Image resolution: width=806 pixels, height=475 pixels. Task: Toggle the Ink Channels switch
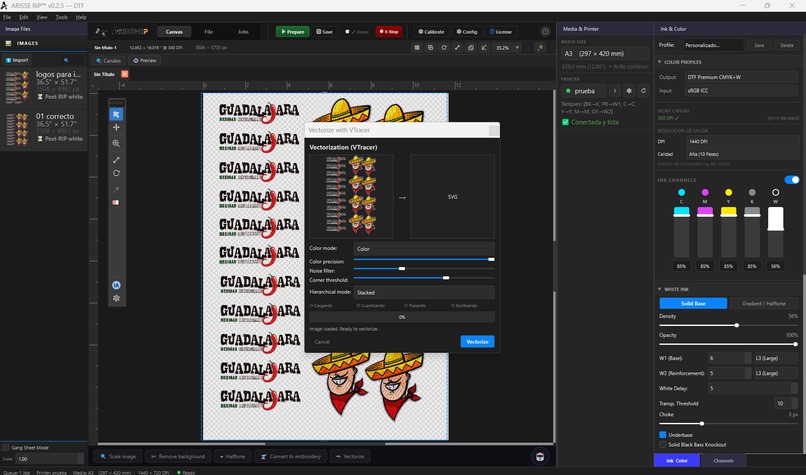coord(792,180)
